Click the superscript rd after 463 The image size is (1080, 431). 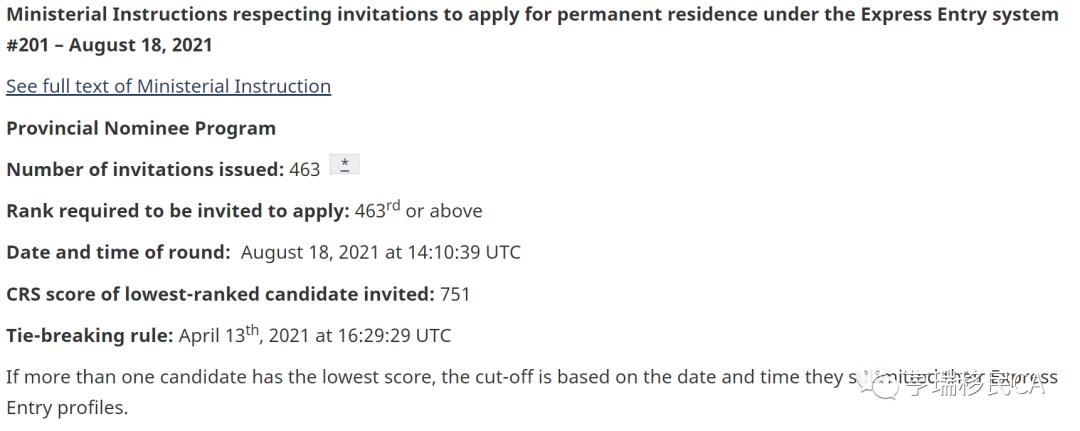click(x=393, y=205)
